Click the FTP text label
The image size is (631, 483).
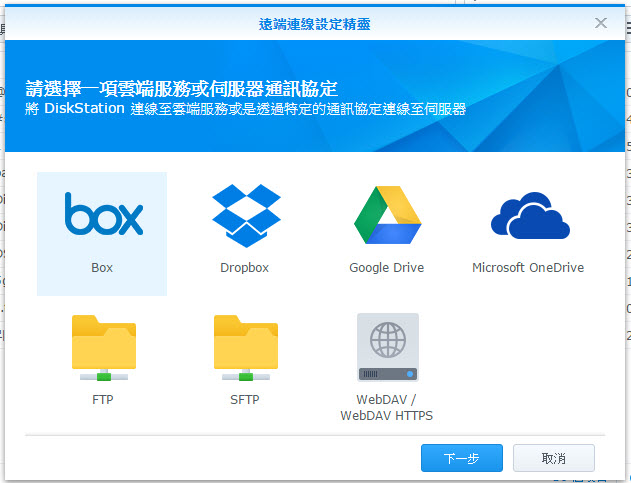[x=103, y=400]
